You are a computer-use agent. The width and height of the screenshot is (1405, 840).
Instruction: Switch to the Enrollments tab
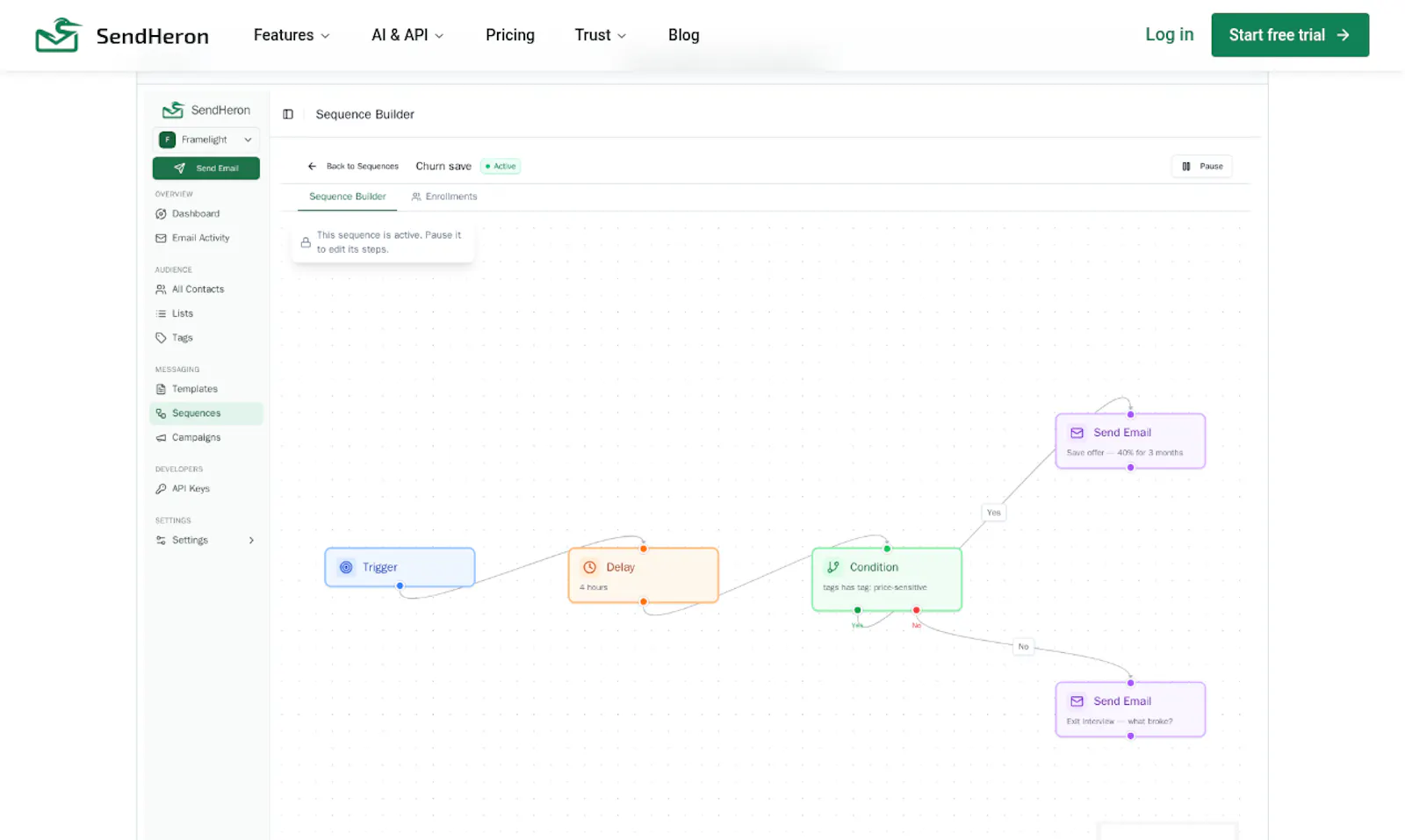tap(444, 197)
